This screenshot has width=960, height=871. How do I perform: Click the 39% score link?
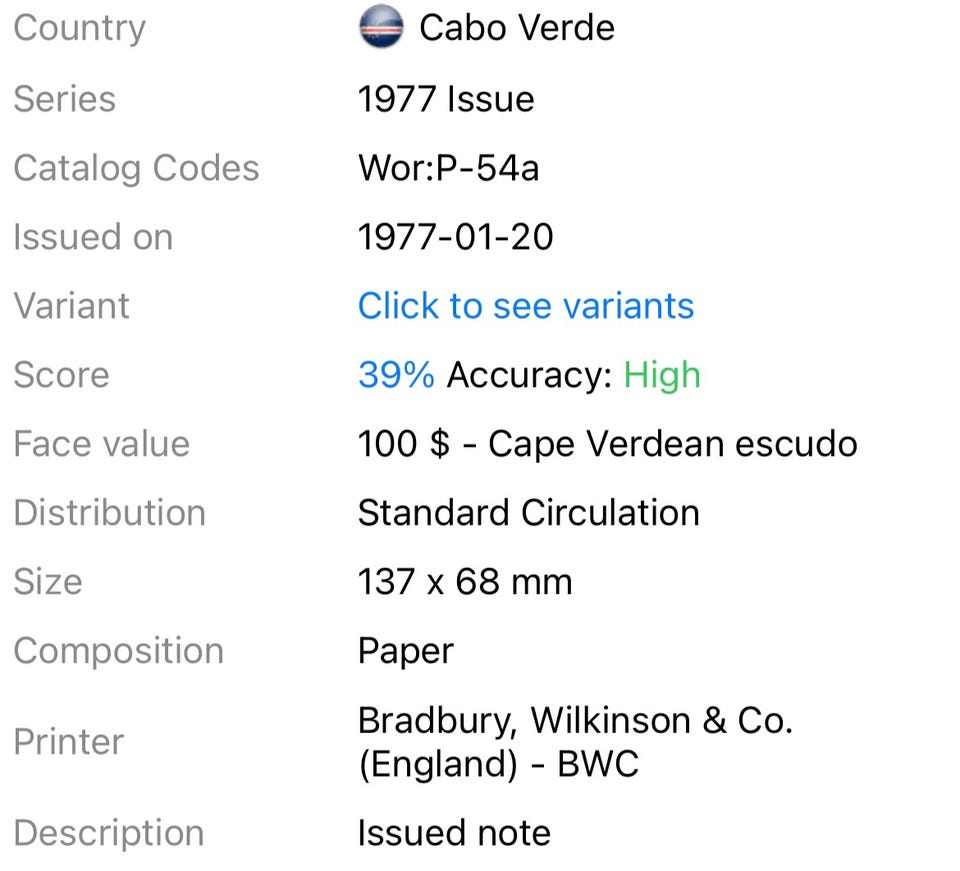coord(396,375)
